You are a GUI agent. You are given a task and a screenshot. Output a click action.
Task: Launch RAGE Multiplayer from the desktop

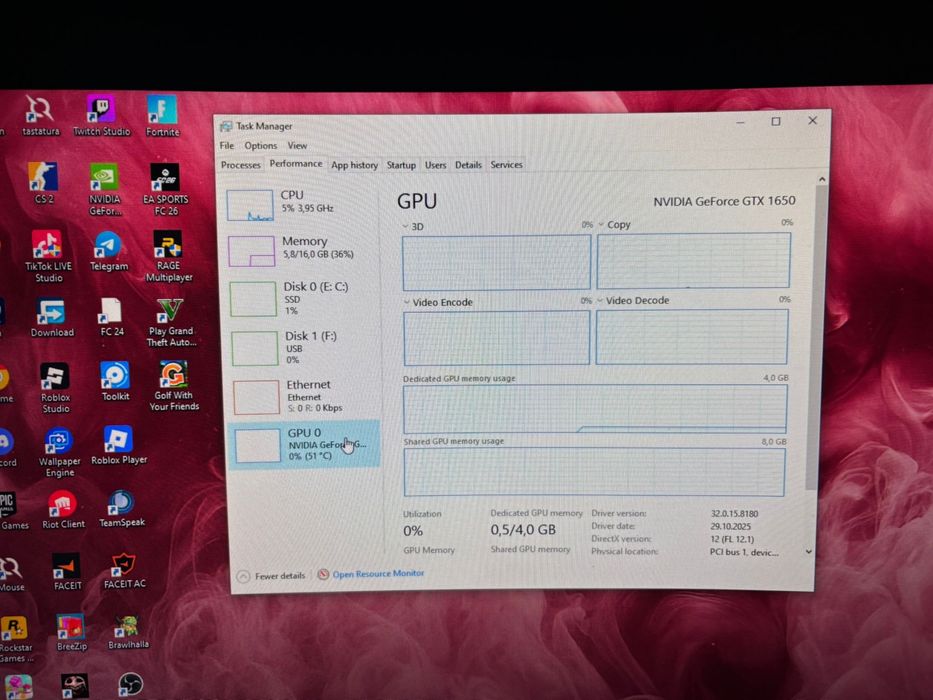click(x=169, y=256)
